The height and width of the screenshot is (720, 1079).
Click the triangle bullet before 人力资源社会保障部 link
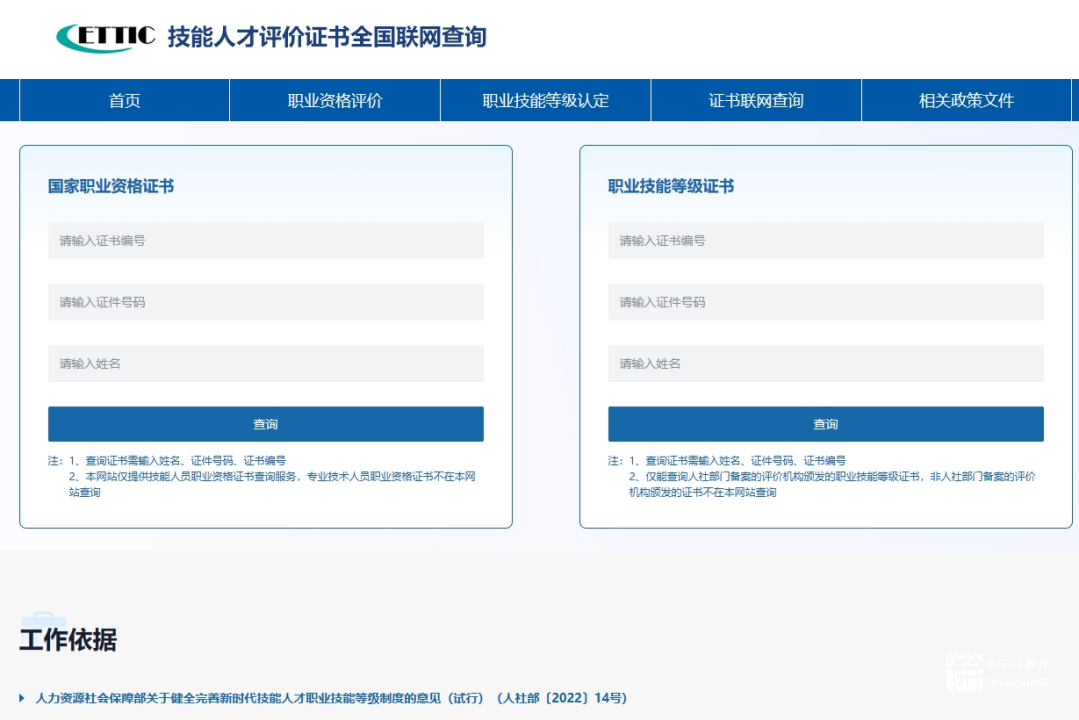(x=23, y=698)
